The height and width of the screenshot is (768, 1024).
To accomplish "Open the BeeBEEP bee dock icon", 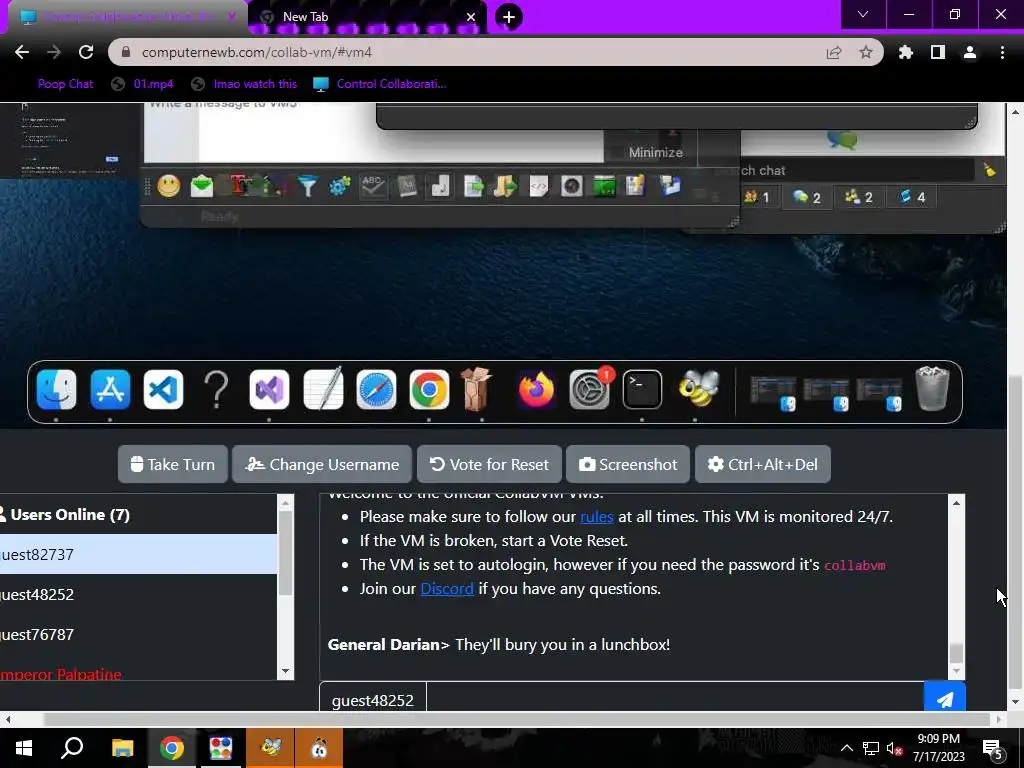I will [698, 387].
